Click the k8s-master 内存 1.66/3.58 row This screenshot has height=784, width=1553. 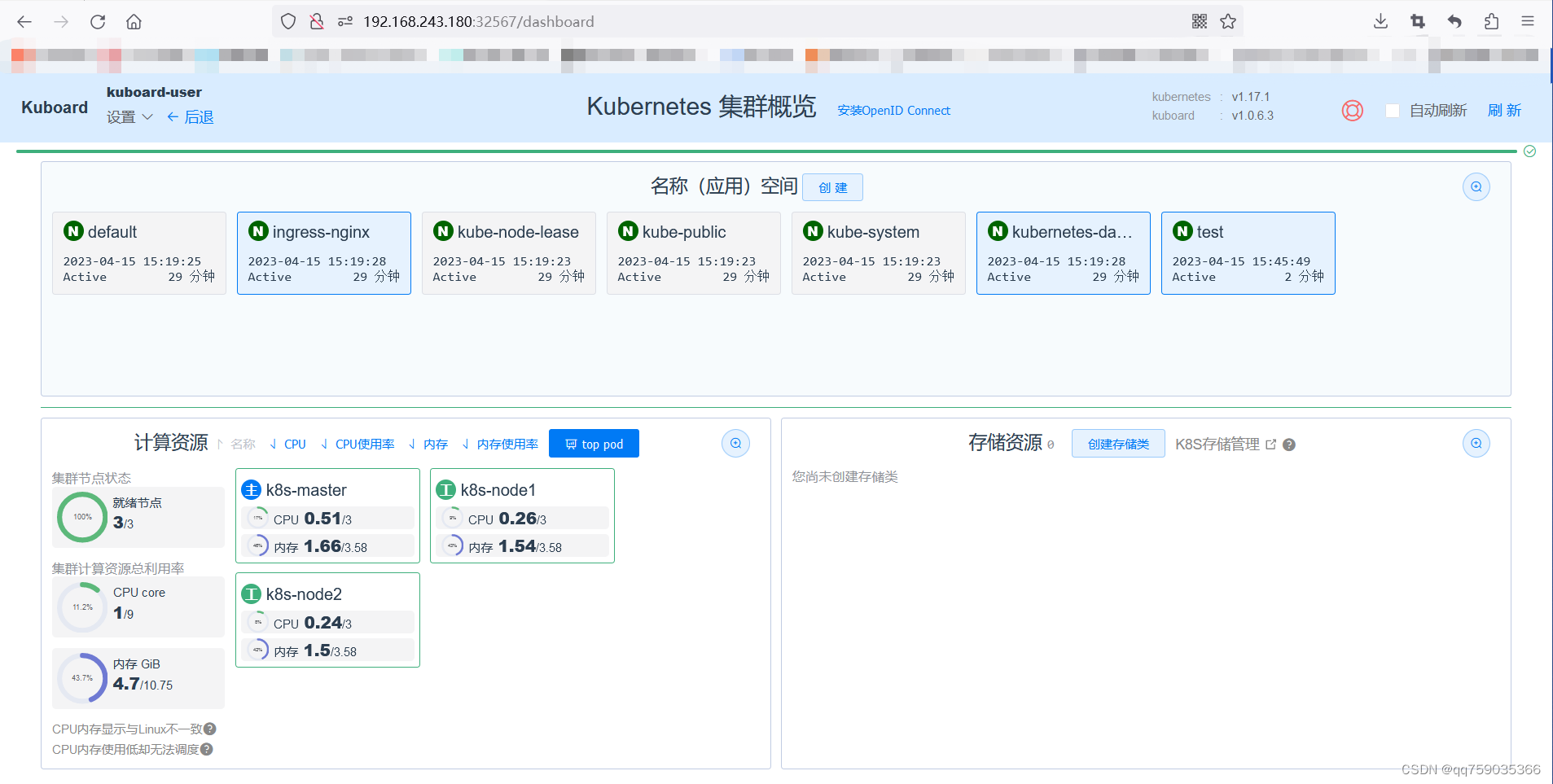pyautogui.click(x=328, y=545)
